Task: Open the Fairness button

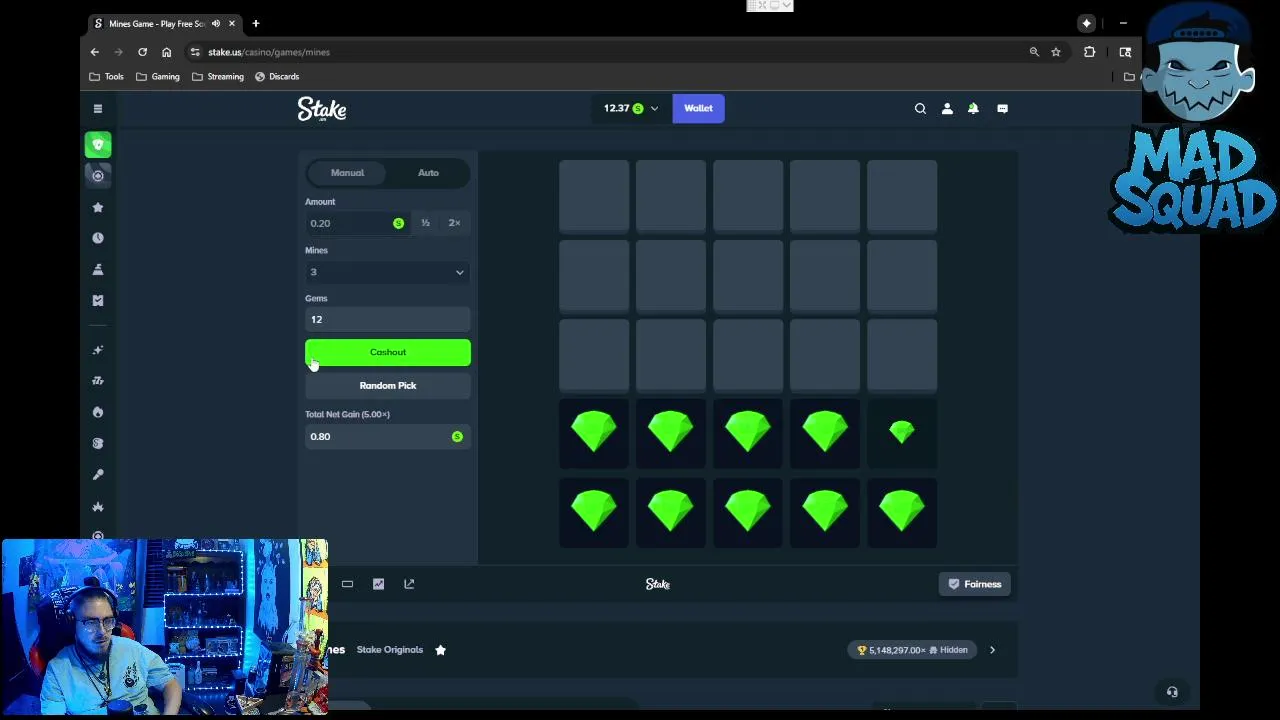Action: pyautogui.click(x=975, y=584)
